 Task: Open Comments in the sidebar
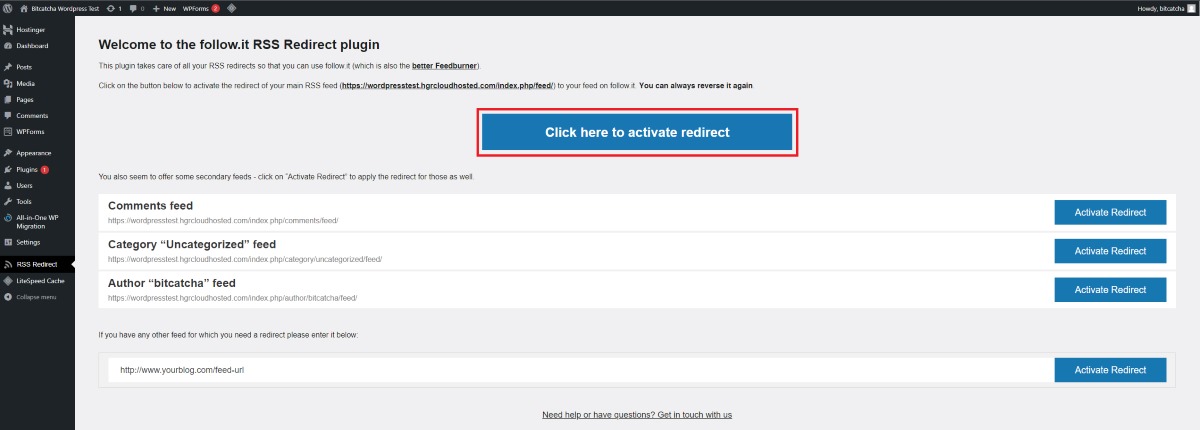37,116
